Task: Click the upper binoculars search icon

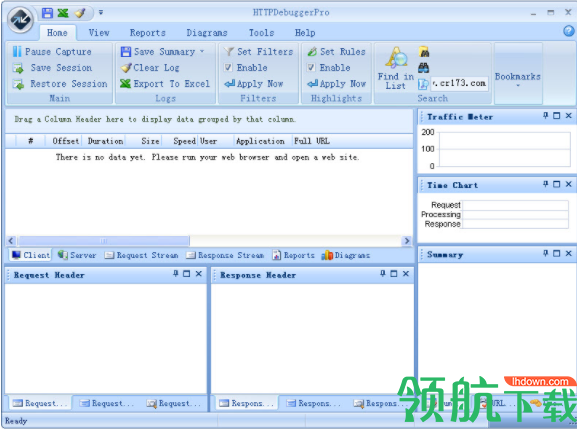Action: point(424,52)
